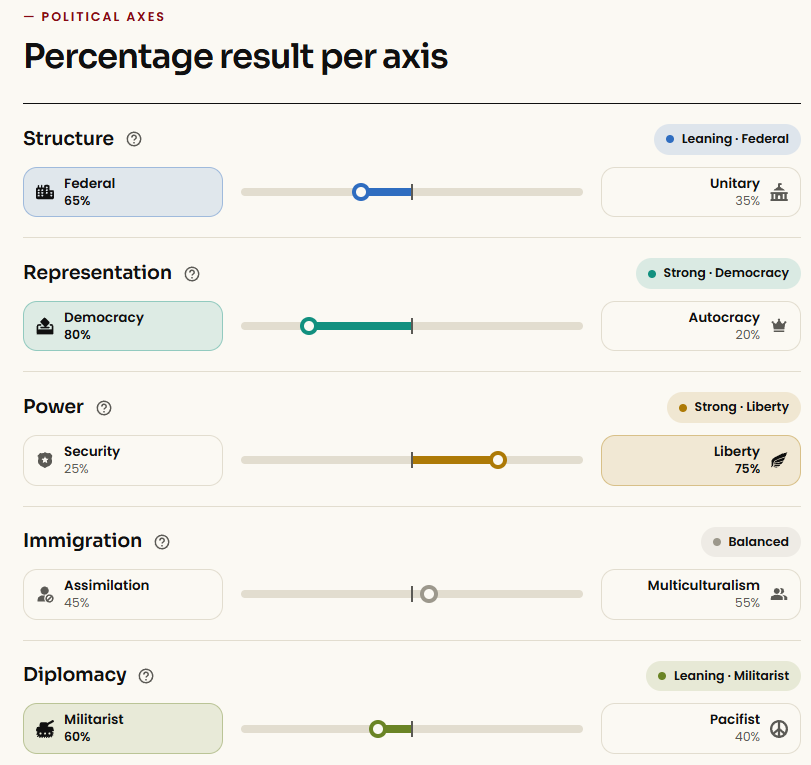Click the Leaning · Federal badge
Viewport: 811px width, 765px height.
click(x=727, y=139)
